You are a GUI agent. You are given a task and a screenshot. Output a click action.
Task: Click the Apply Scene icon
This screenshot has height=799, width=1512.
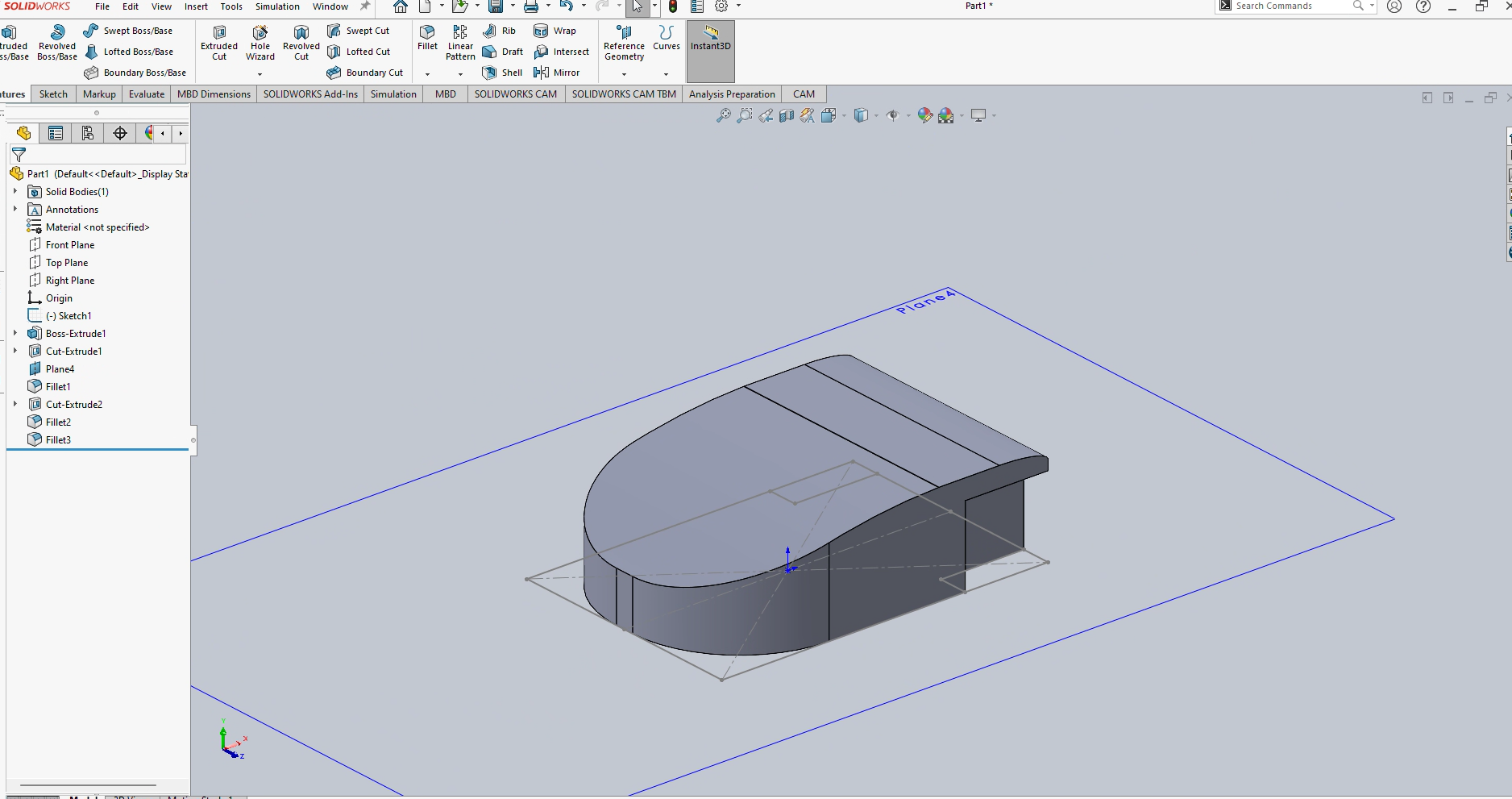tap(946, 115)
